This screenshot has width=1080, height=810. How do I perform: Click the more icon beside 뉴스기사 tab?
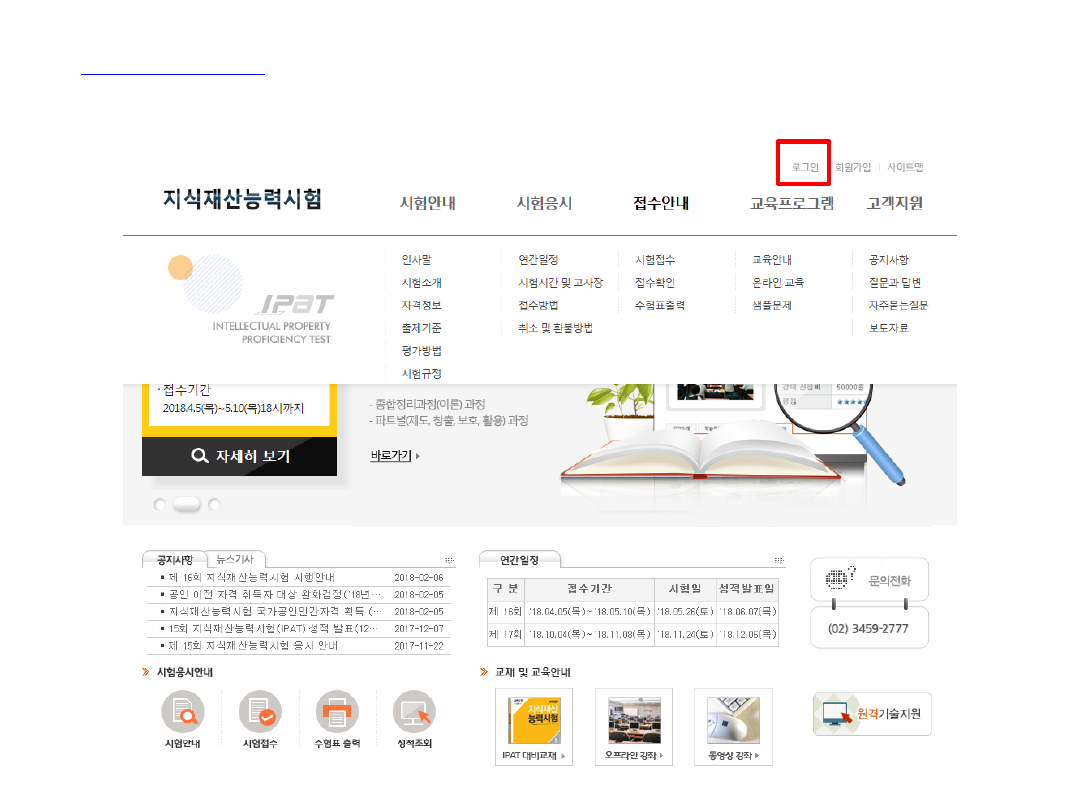point(449,561)
